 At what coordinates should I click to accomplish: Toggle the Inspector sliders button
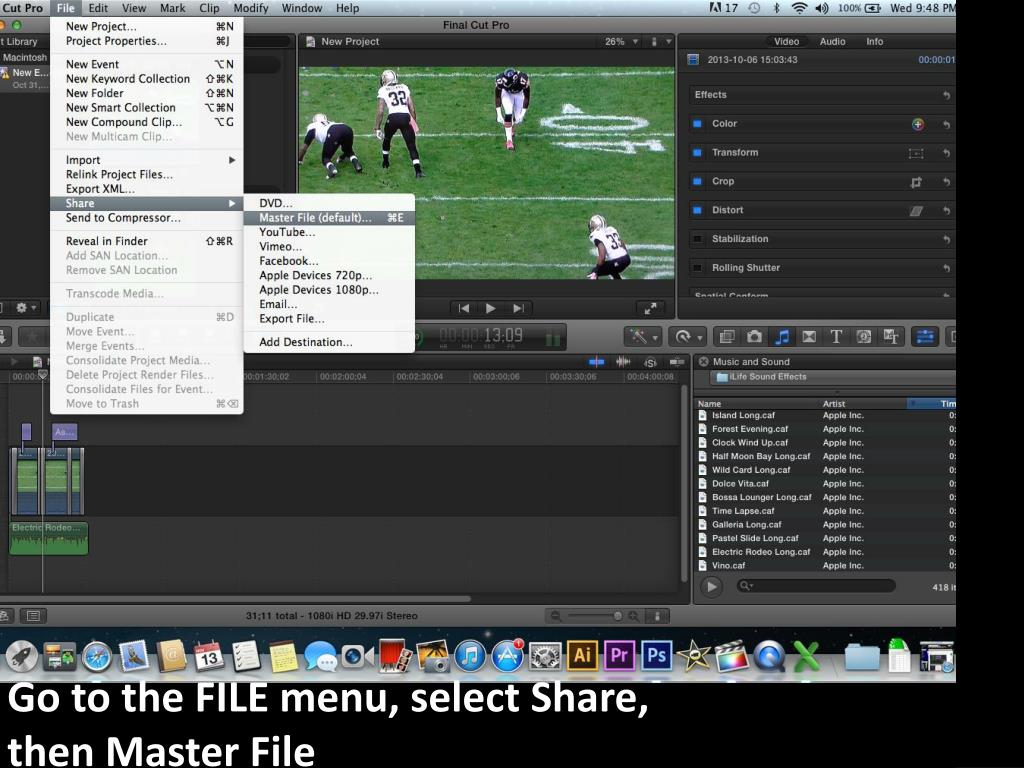tap(925, 336)
